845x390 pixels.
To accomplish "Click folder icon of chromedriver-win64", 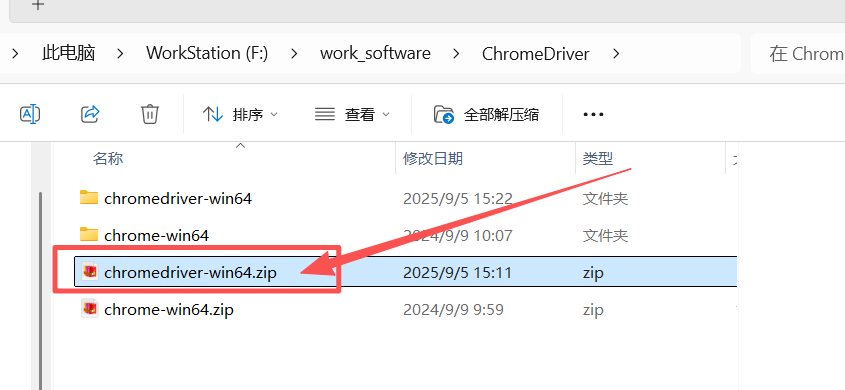I will click(x=89, y=198).
